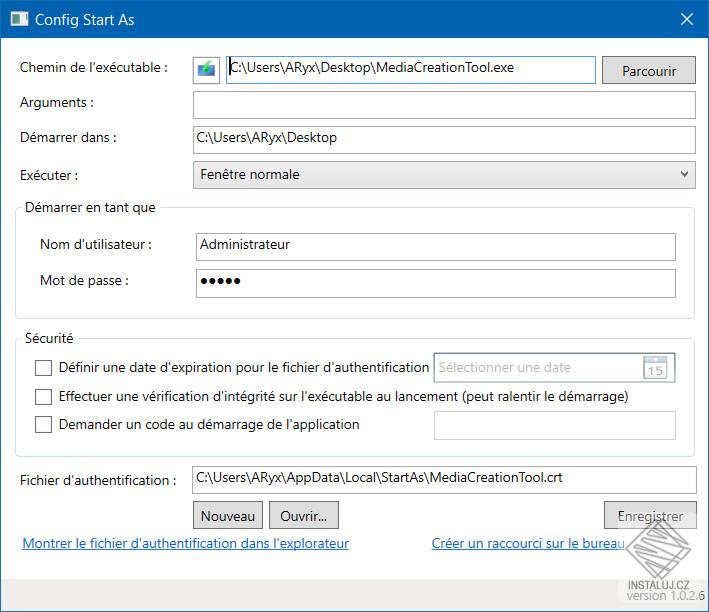The height and width of the screenshot is (612, 709).
Task: Click the executable icon beside the path field
Action: (x=206, y=70)
